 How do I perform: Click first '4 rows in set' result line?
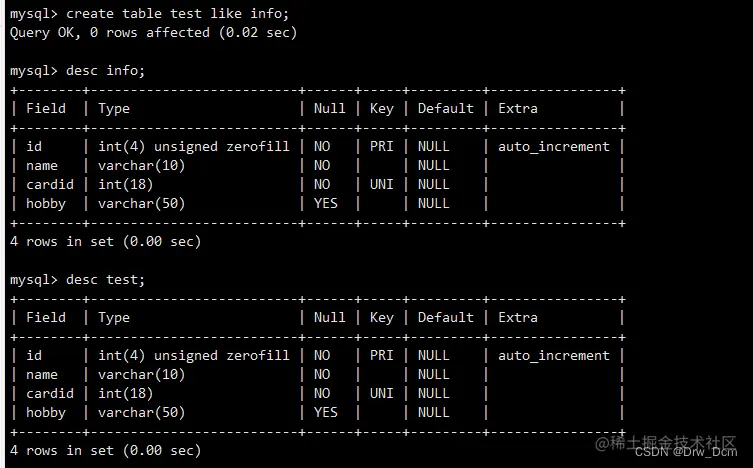105,241
